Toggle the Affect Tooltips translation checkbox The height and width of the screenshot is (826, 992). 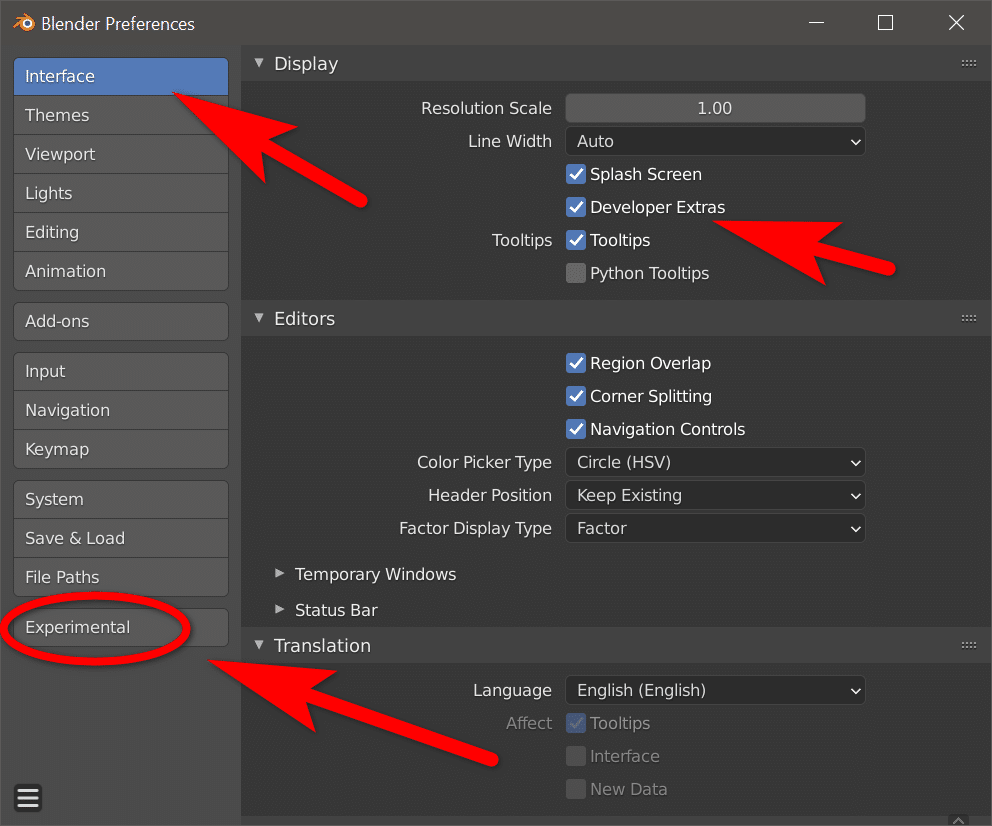(576, 723)
